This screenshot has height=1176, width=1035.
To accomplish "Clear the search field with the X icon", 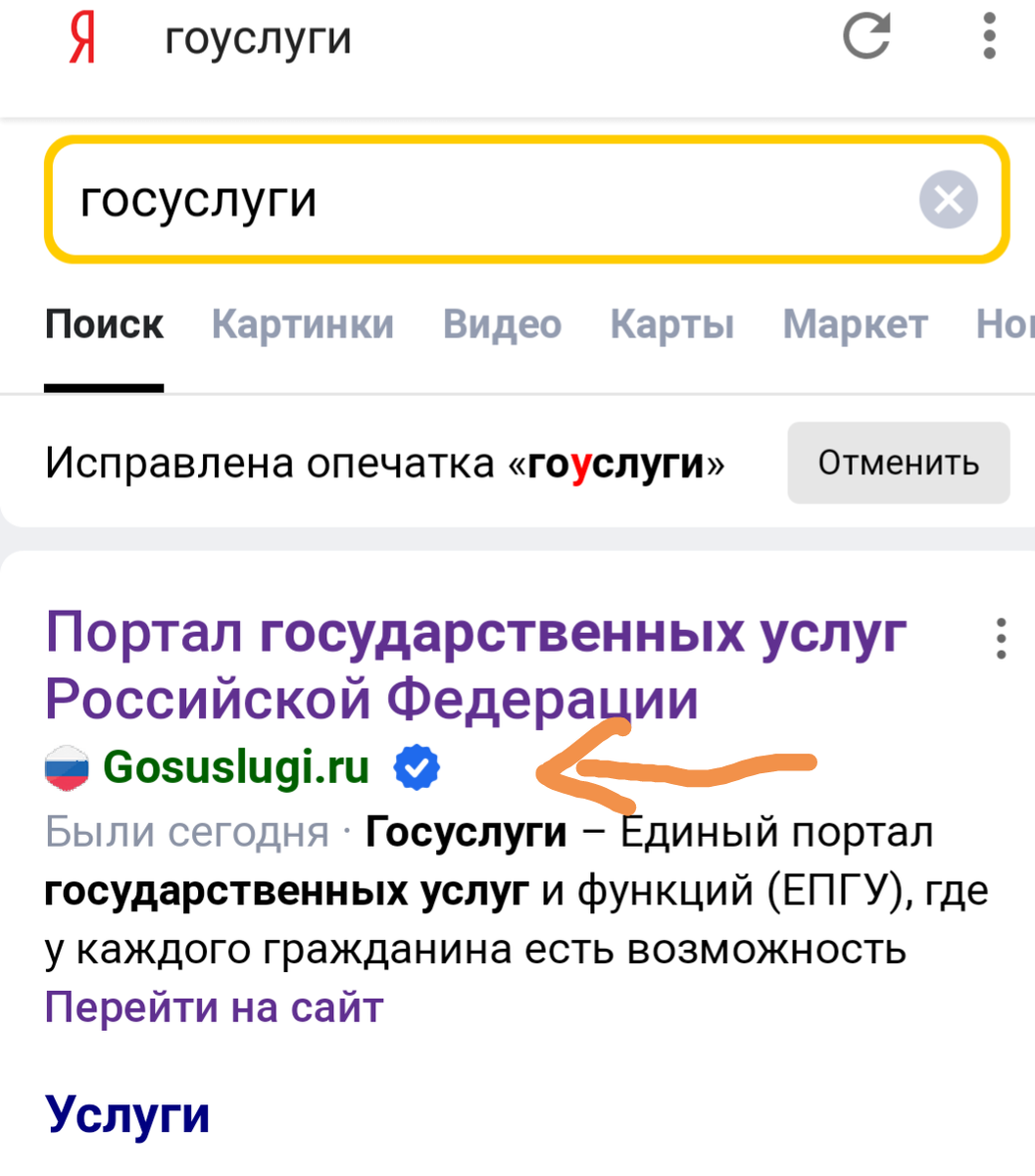I will [x=948, y=200].
